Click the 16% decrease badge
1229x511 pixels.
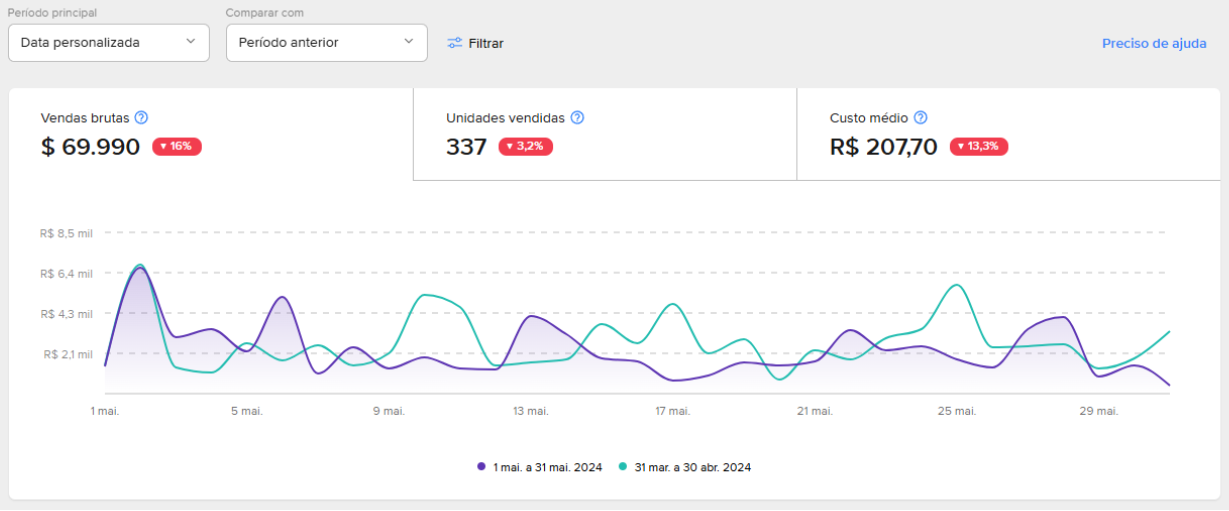click(x=177, y=146)
